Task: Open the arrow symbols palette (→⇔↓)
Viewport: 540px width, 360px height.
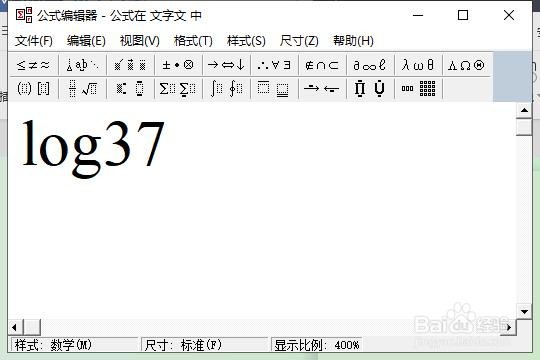Action: 226,65
